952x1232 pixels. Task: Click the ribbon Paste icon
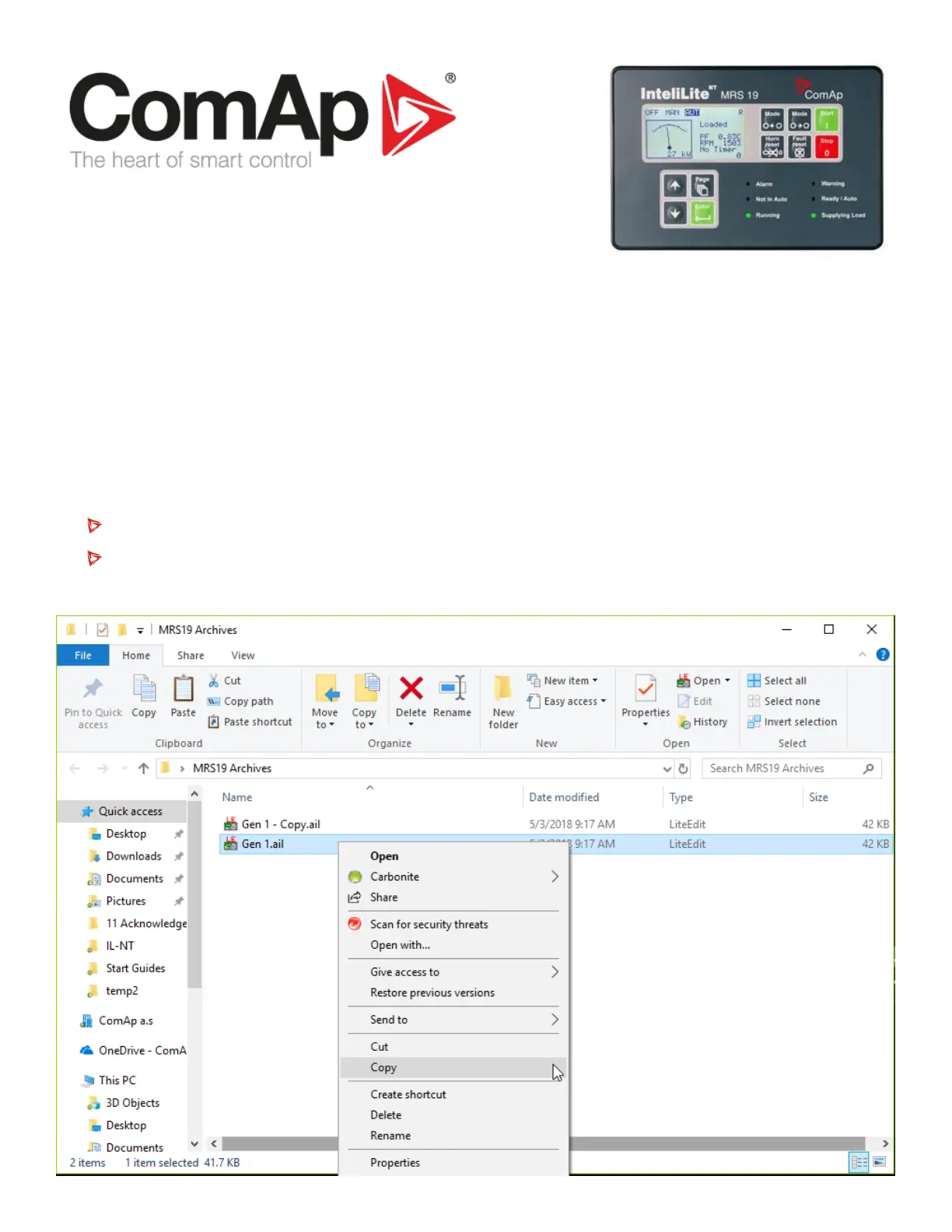coord(184,689)
